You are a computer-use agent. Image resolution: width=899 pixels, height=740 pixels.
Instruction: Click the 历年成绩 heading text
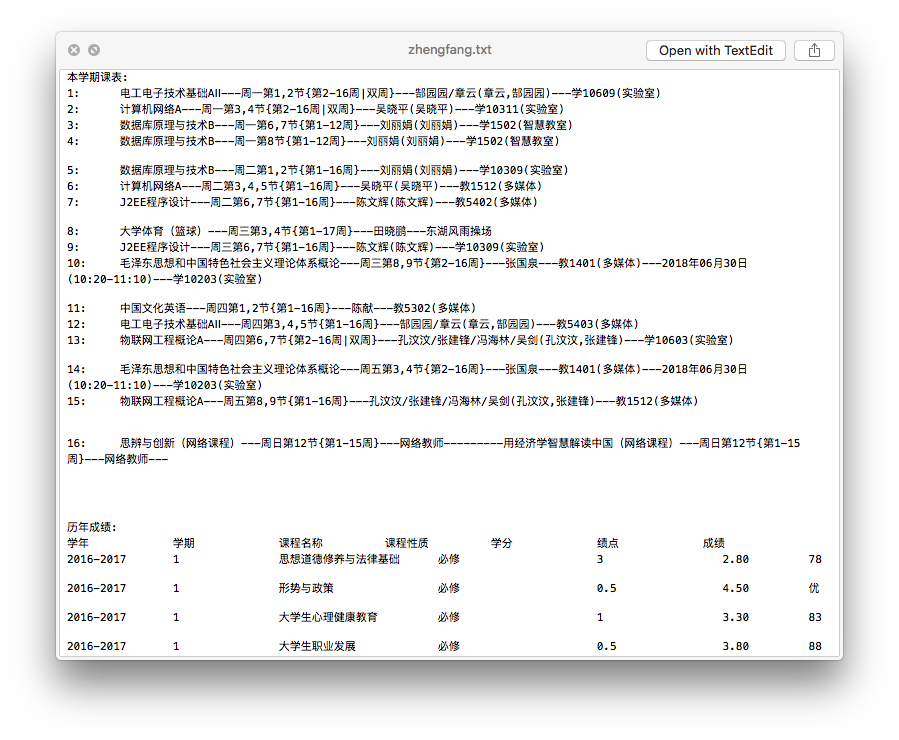tap(92, 527)
